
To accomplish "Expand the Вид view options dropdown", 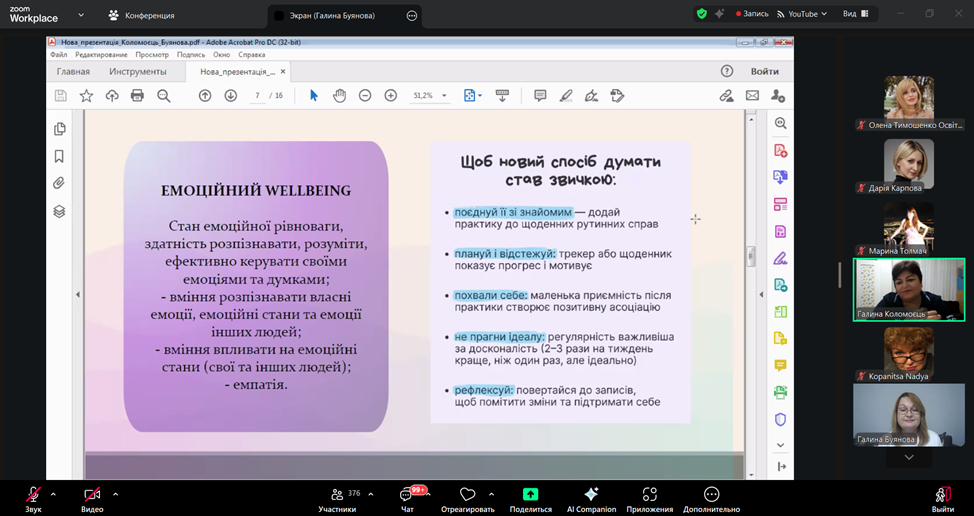I will tap(855, 14).
